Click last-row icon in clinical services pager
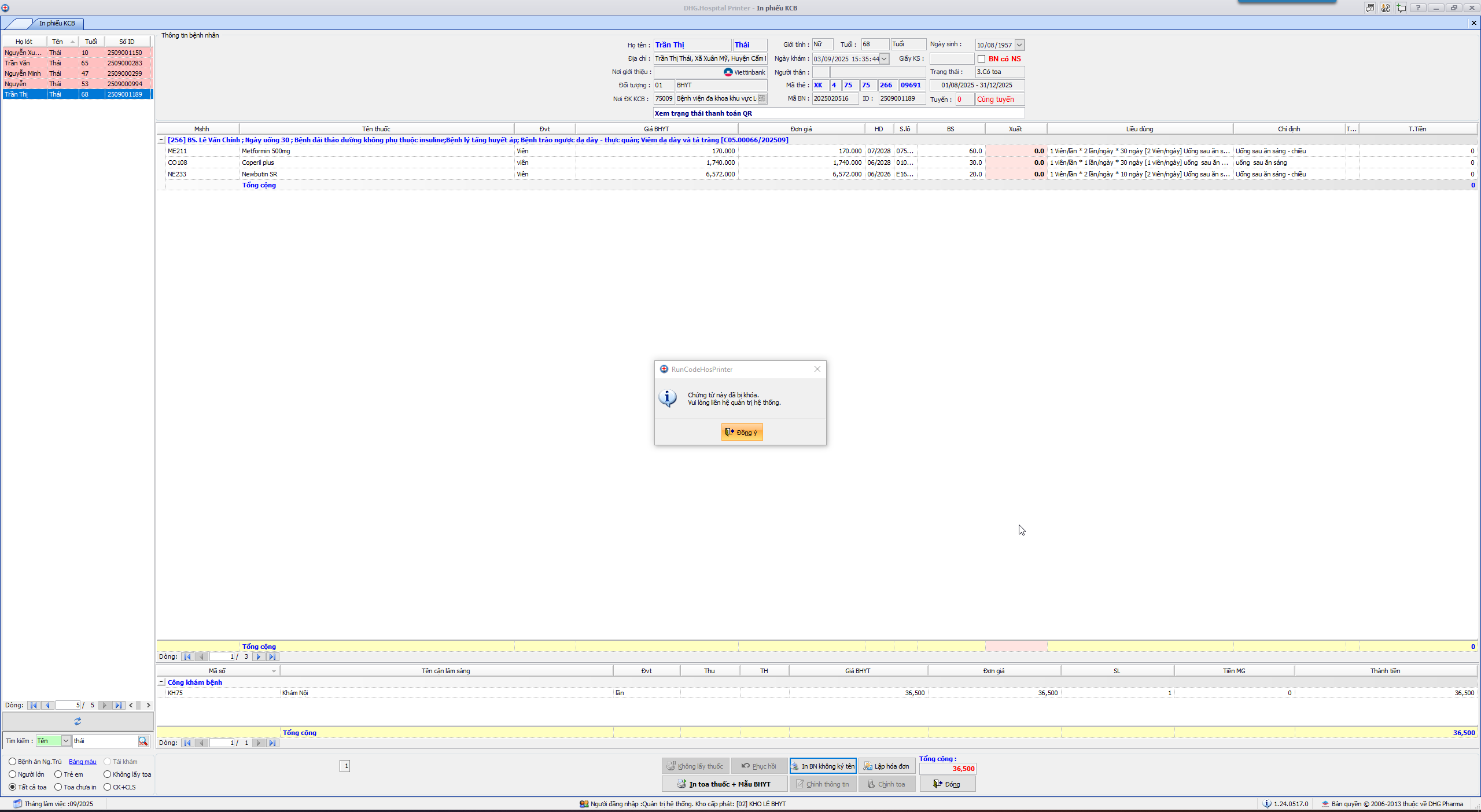The image size is (1481, 812). (x=272, y=743)
